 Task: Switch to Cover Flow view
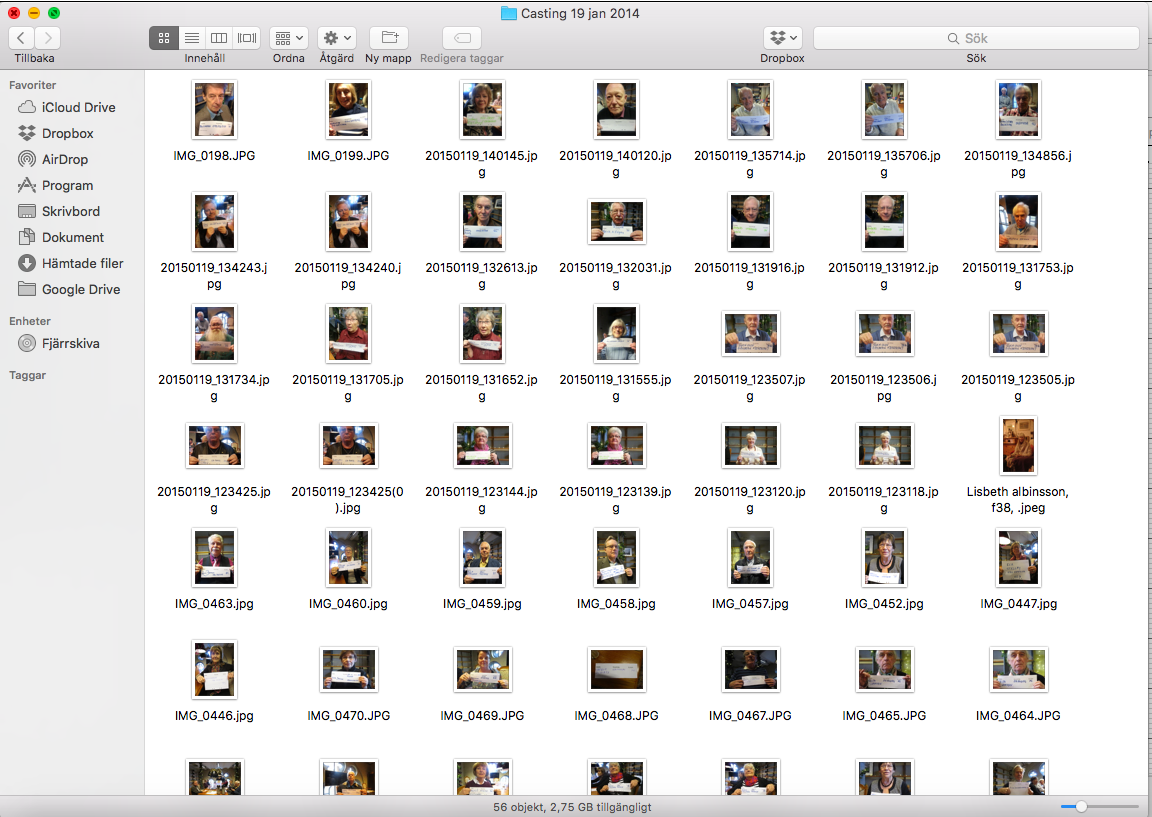[x=247, y=38]
